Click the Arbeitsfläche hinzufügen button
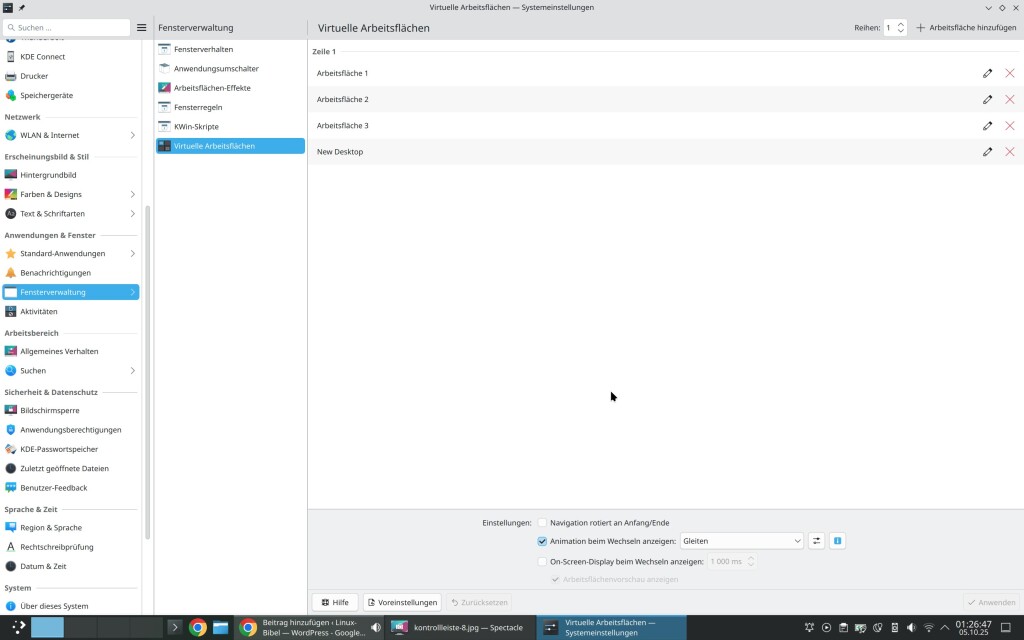The image size is (1024, 640). coord(966,28)
